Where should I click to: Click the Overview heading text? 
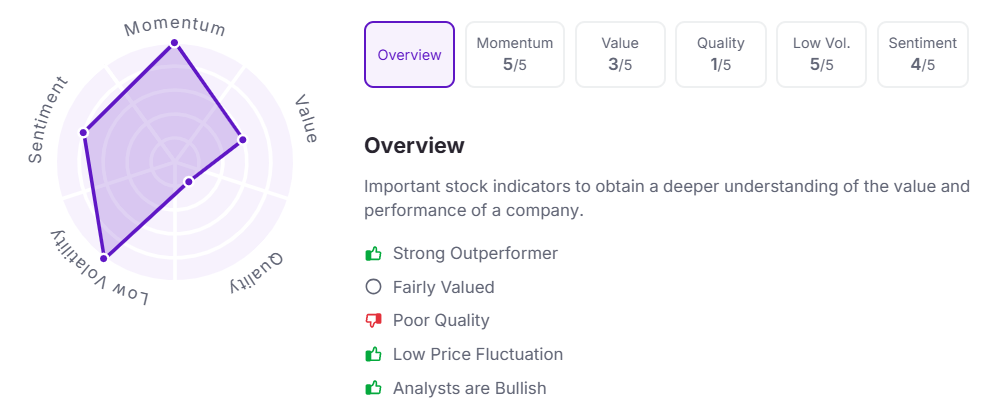click(414, 145)
